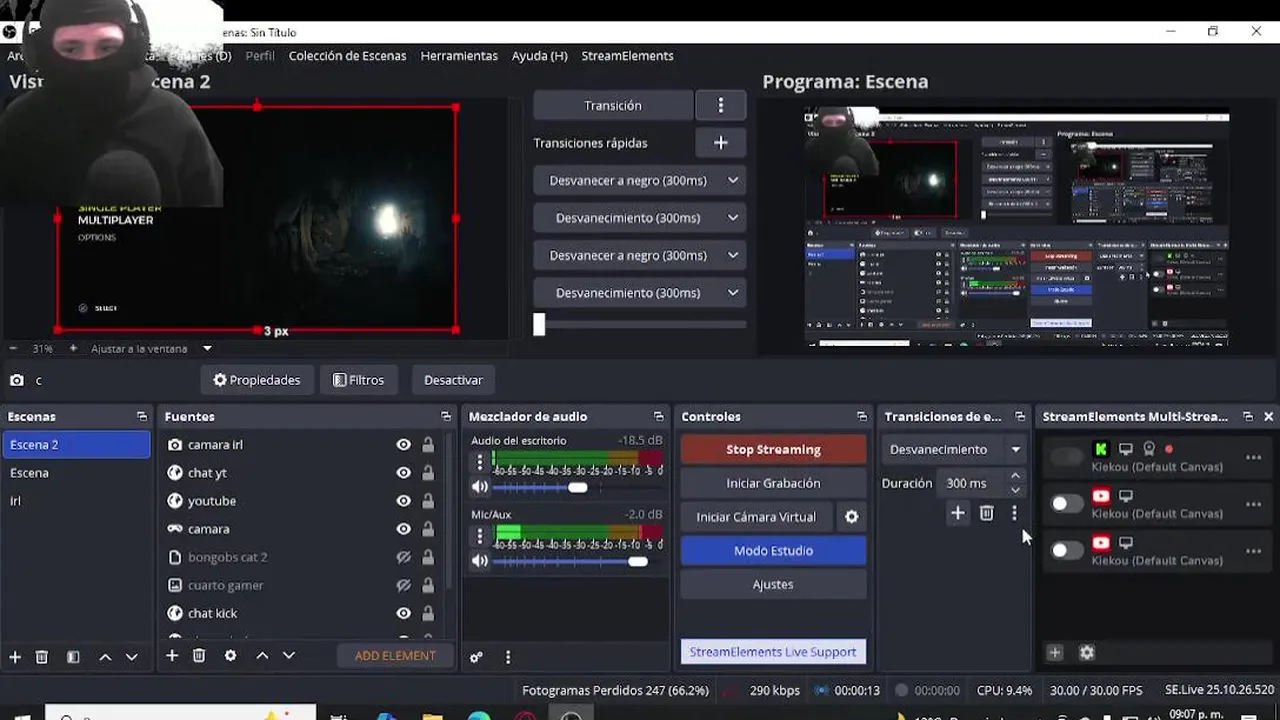
Task: Click the Duración 300 ms field
Action: (x=972, y=483)
